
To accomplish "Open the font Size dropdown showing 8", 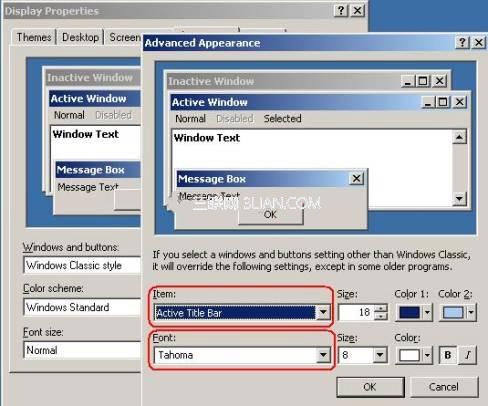I will click(x=363, y=355).
